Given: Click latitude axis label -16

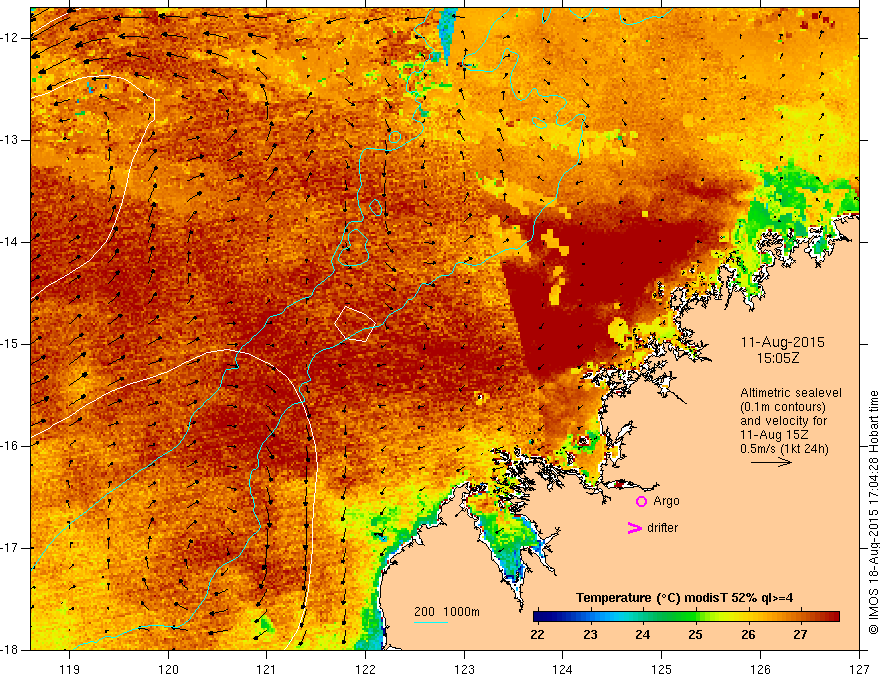Looking at the screenshot, I should (11, 446).
